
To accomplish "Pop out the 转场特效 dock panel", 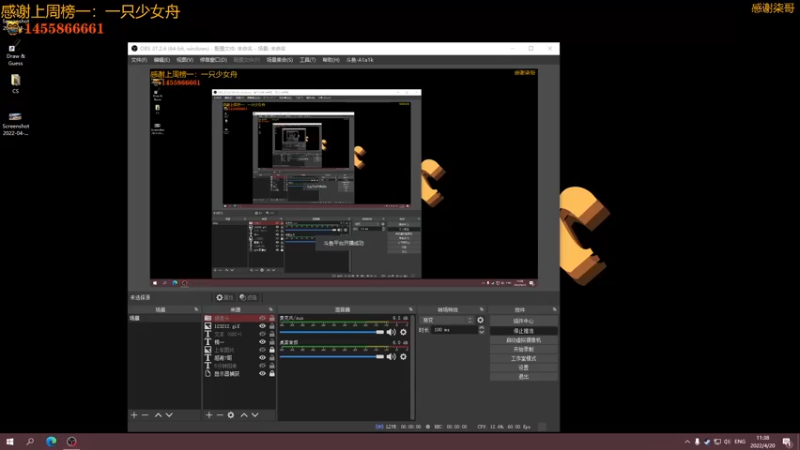I will click(481, 310).
